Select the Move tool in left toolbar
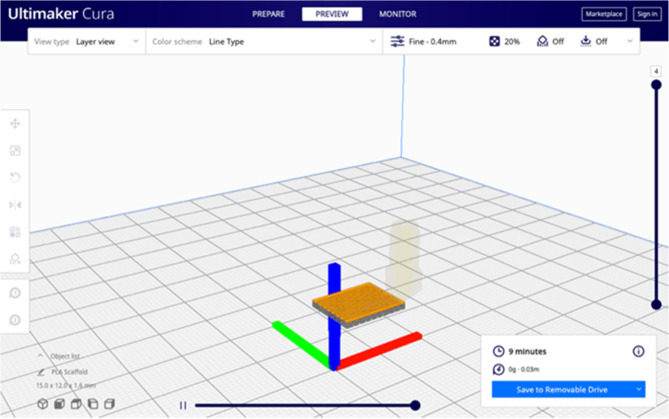Viewport: 669px width, 419px height. pyautogui.click(x=15, y=124)
